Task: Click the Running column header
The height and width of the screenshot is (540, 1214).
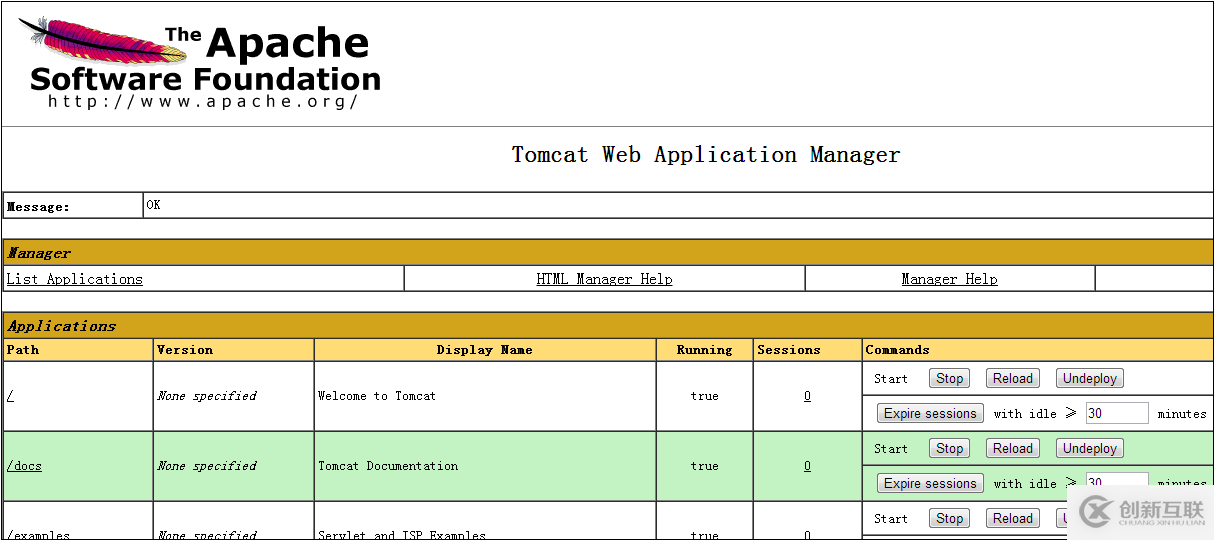Action: (x=704, y=350)
